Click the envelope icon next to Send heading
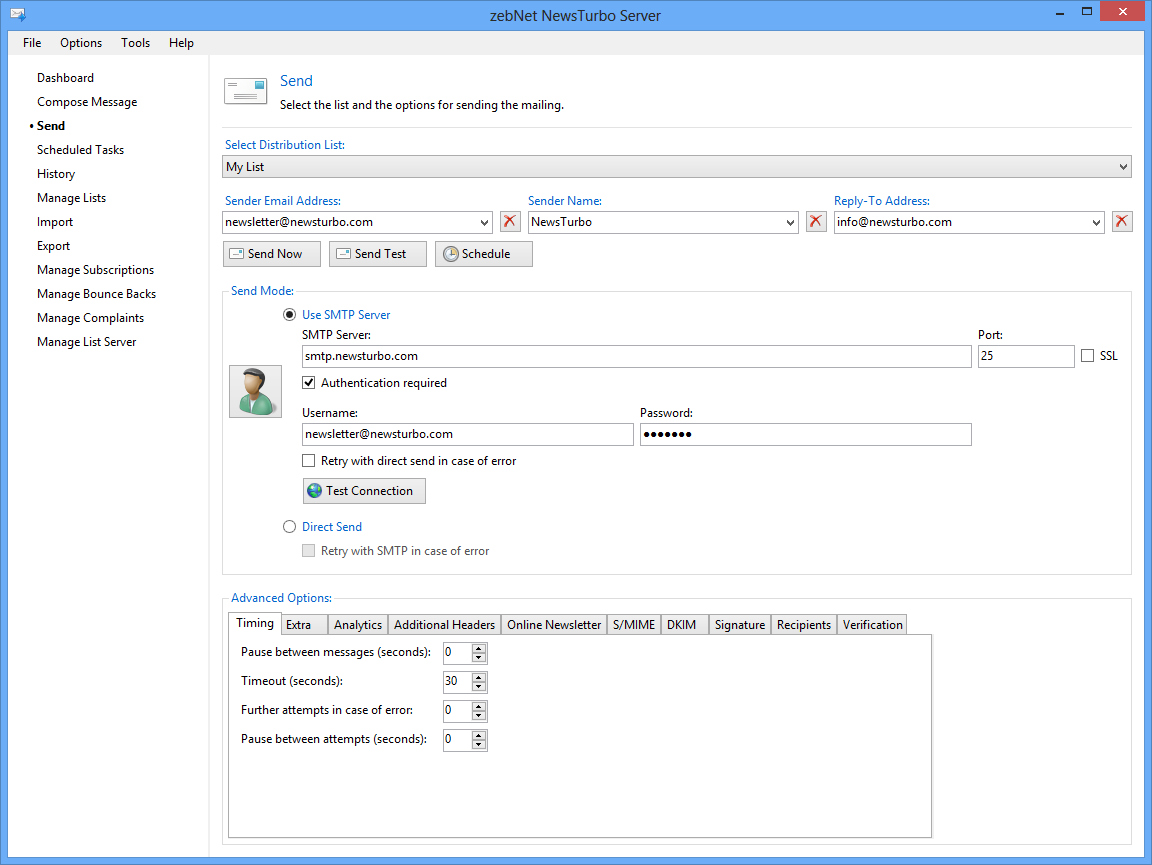Screen dimensions: 1152x865 click(x=245, y=91)
